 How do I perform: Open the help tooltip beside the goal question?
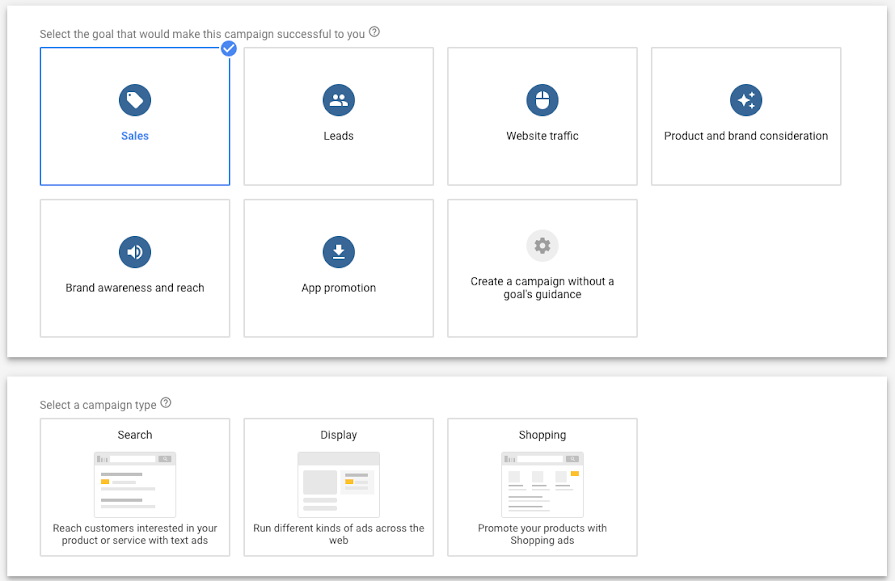click(x=374, y=32)
